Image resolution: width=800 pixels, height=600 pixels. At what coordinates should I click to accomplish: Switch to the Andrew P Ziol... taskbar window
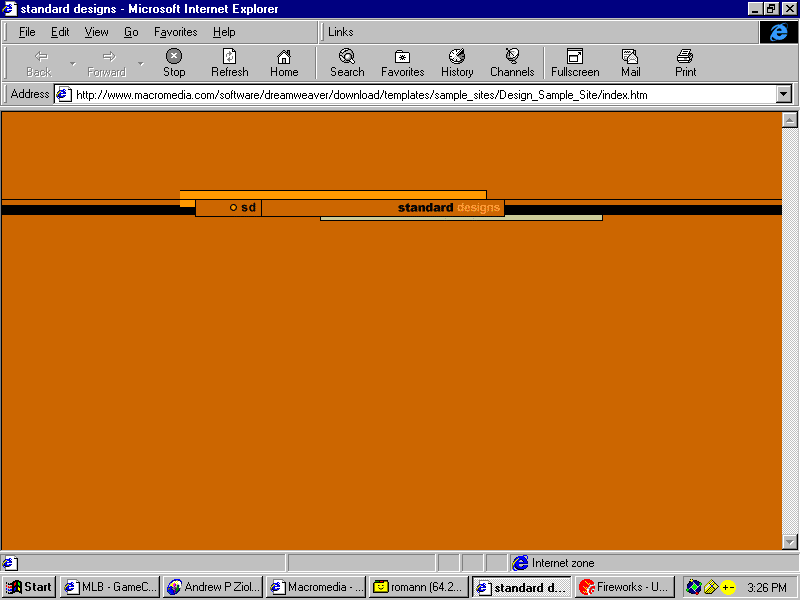[213, 587]
